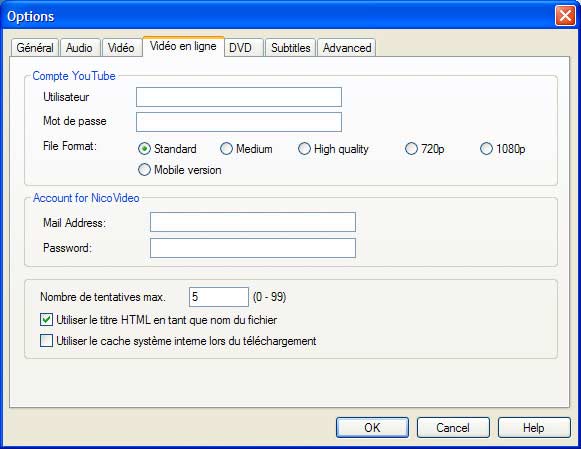Click the Utilisateur input field
The image size is (581, 449).
[239, 97]
